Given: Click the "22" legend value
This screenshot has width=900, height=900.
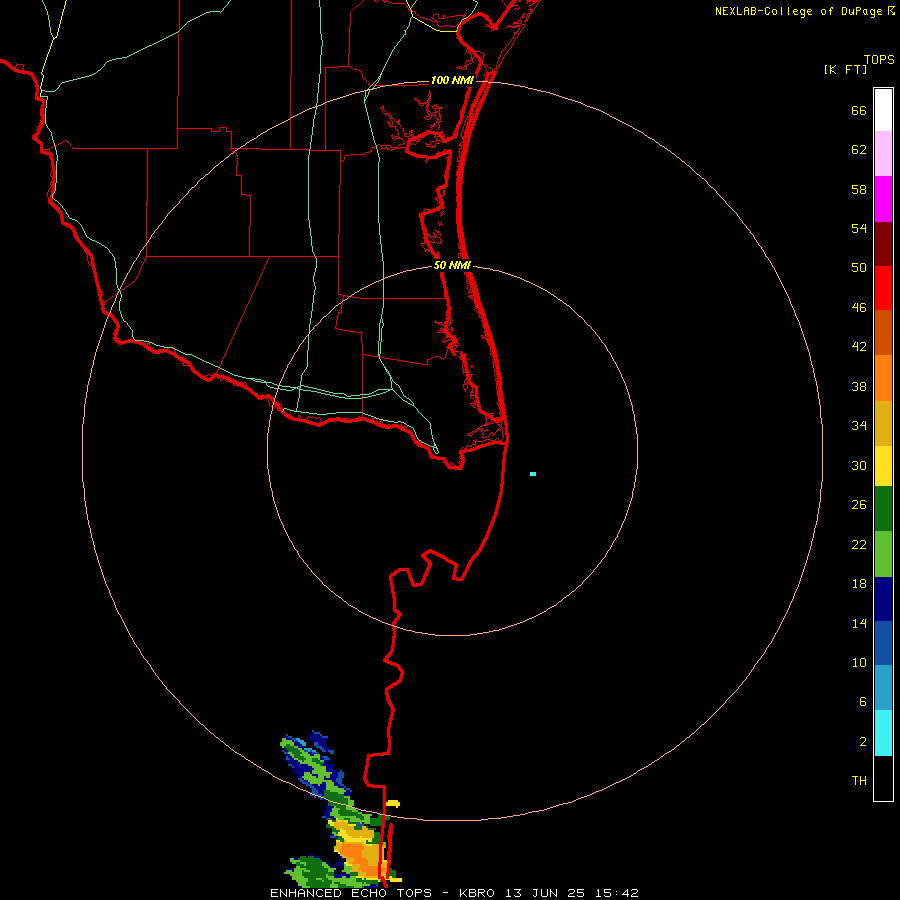Looking at the screenshot, I should click(x=859, y=545).
